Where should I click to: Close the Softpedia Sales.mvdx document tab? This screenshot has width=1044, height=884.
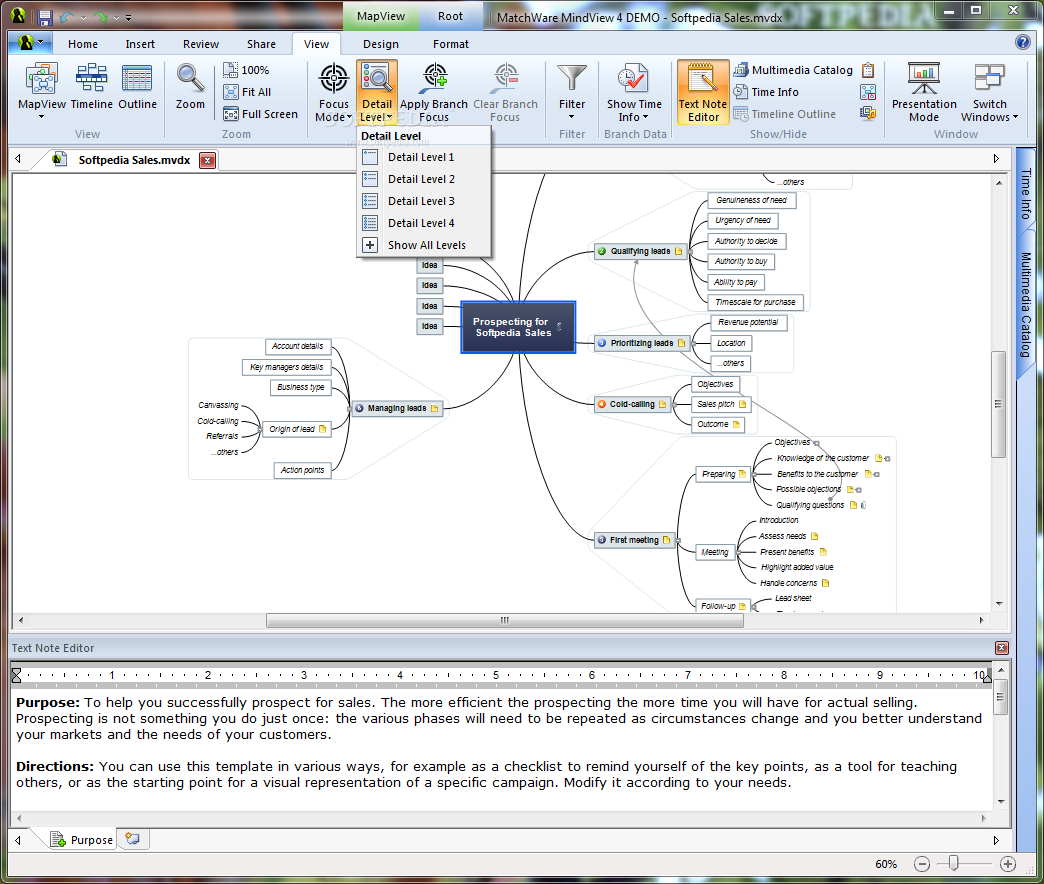[208, 160]
